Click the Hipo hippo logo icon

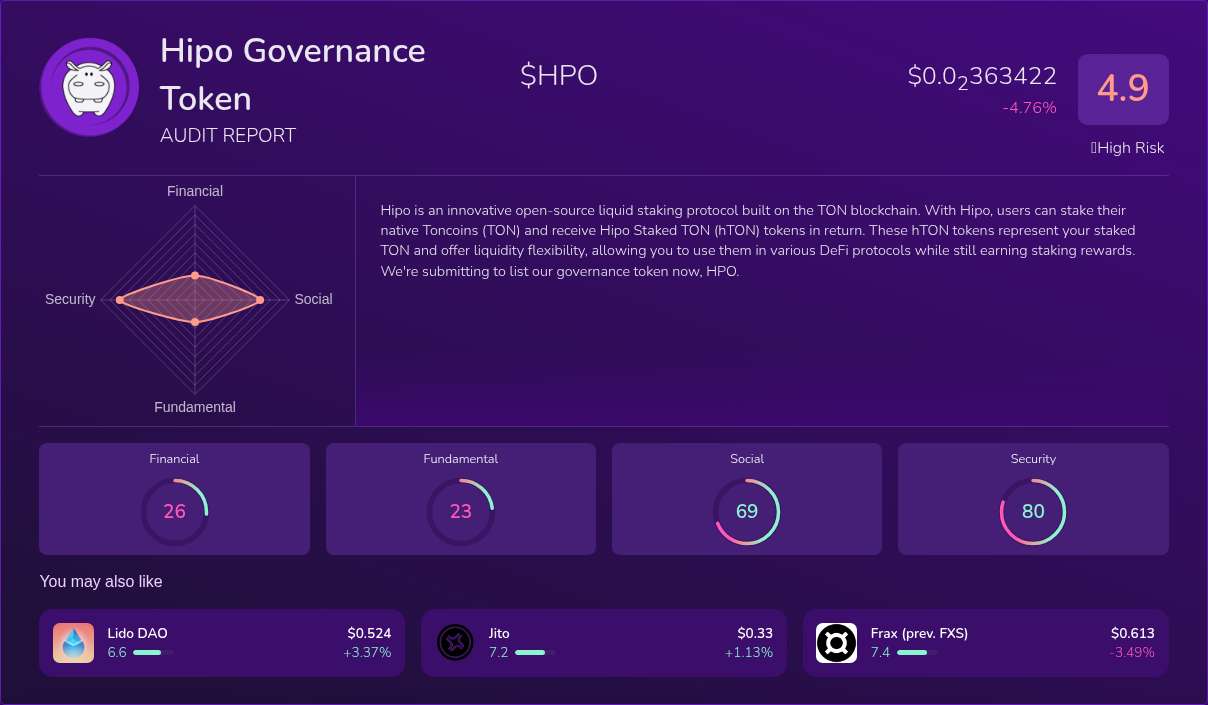(x=89, y=86)
